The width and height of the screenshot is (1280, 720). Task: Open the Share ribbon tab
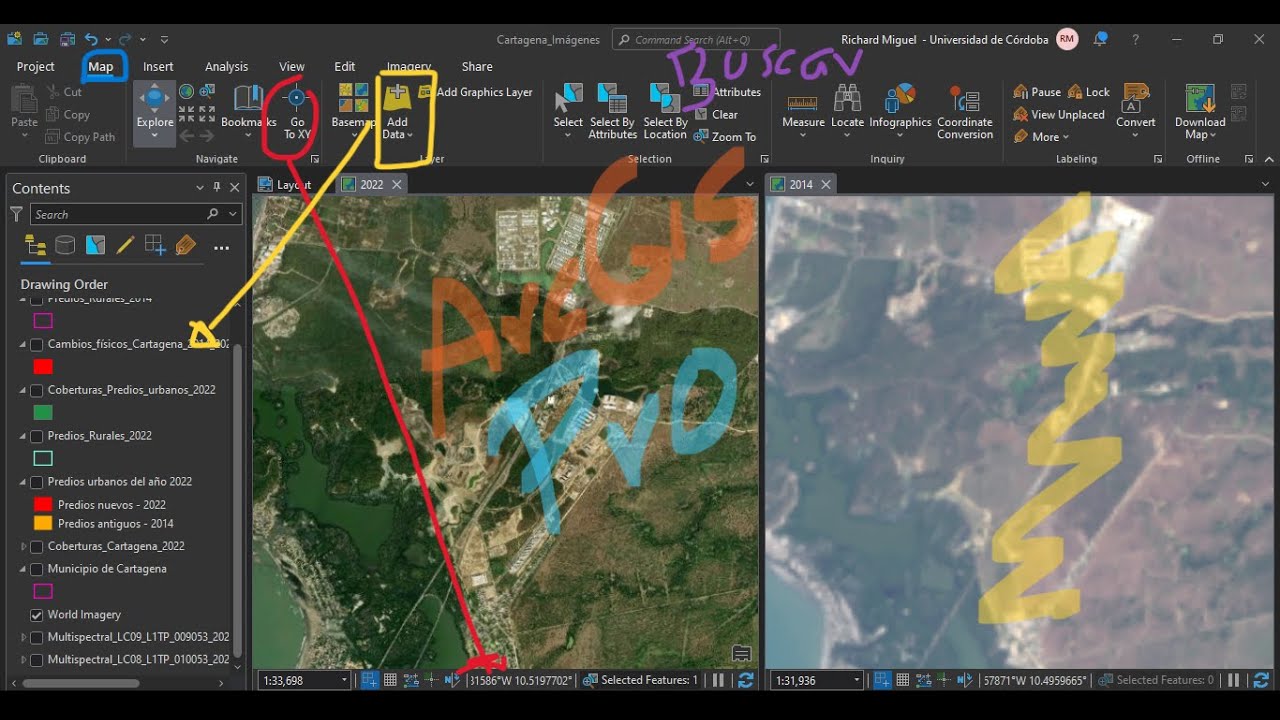point(477,67)
